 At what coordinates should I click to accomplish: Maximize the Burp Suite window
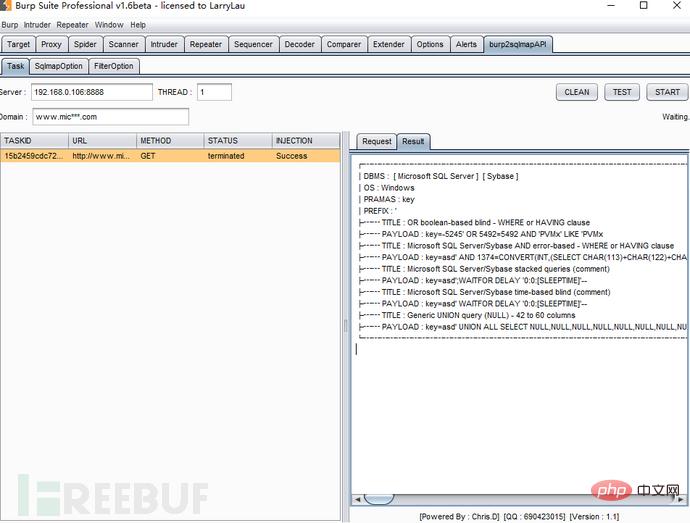point(643,5)
